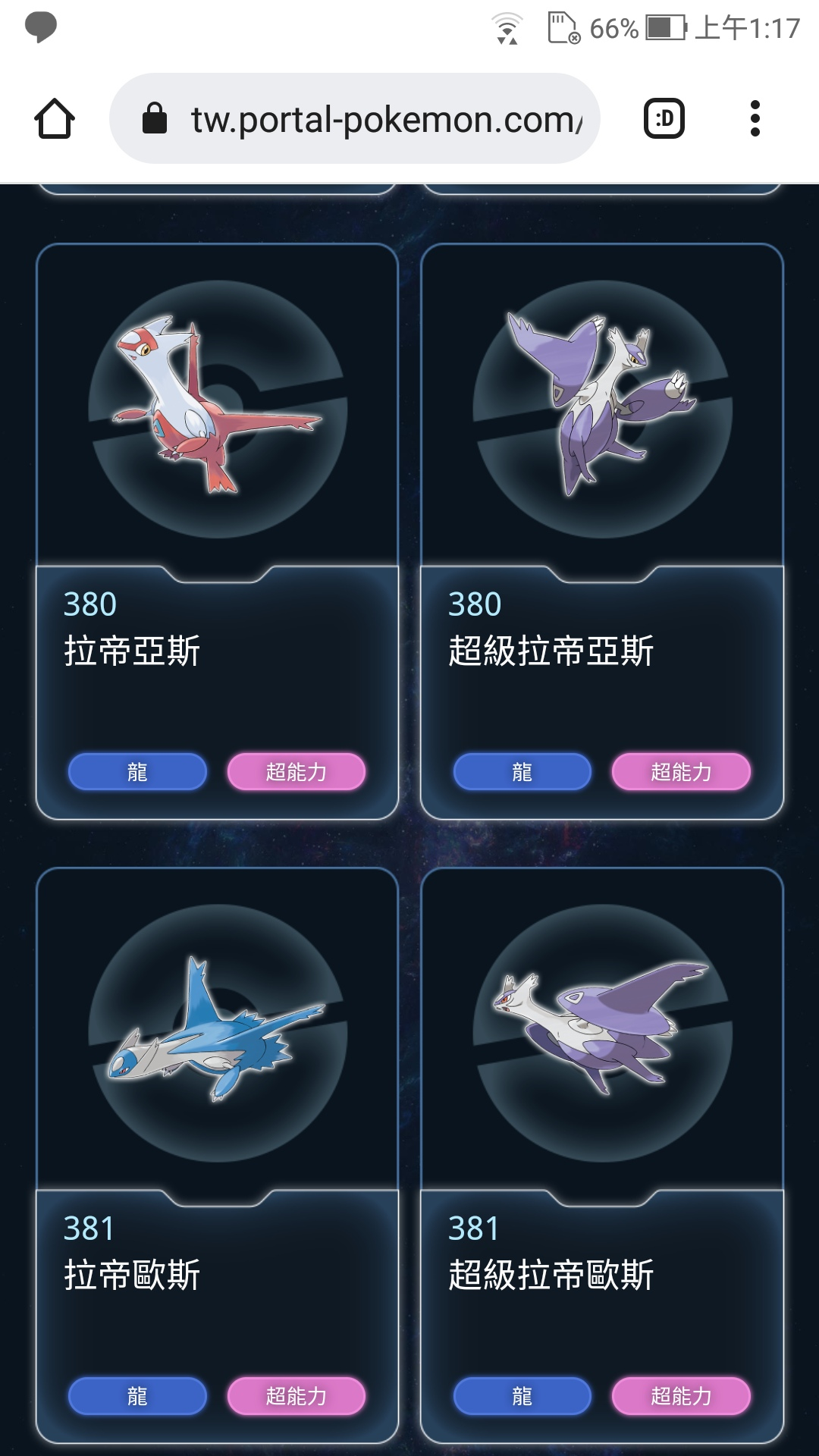The image size is (819, 1456).
Task: Select the 超級拉帝歐斯 name link
Action: point(551,1276)
